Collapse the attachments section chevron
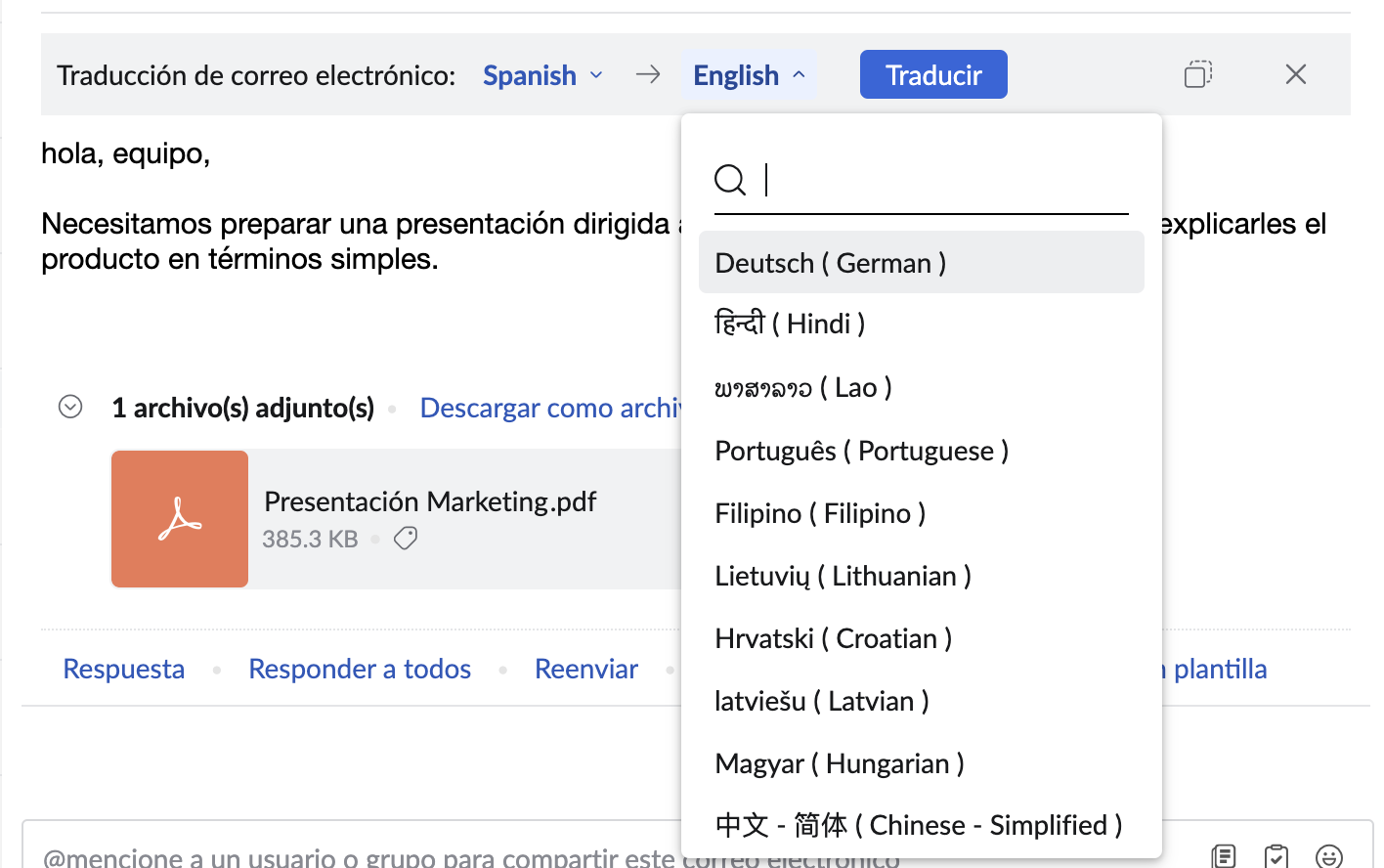The width and height of the screenshot is (1384, 868). pyautogui.click(x=69, y=406)
